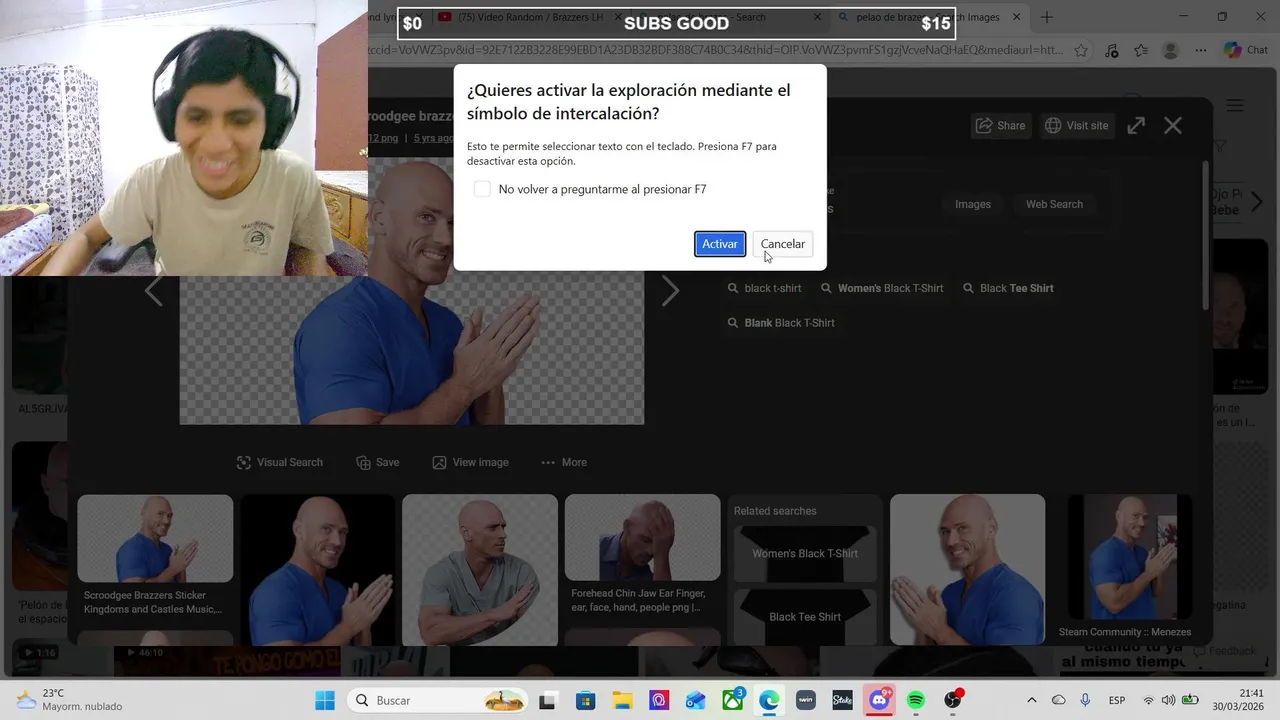This screenshot has height=720, width=1280.
Task: Click the Buscar taskbar search box
Action: pos(438,700)
